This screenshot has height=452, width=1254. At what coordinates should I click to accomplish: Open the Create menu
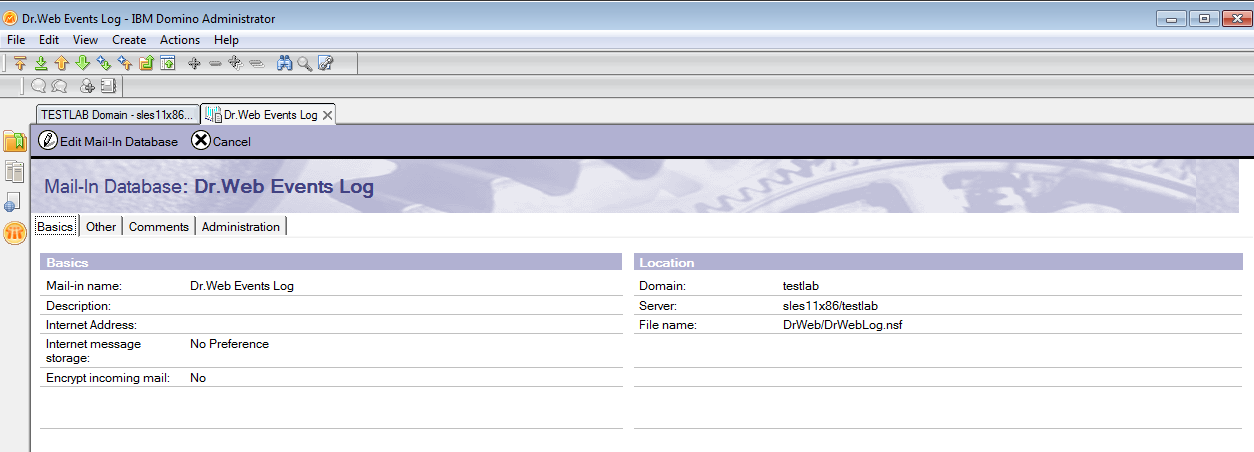(x=129, y=40)
